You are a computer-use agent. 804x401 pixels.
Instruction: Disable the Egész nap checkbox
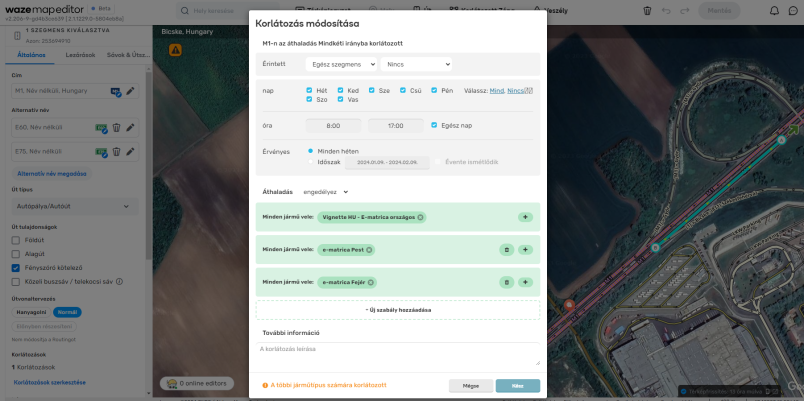click(x=434, y=125)
